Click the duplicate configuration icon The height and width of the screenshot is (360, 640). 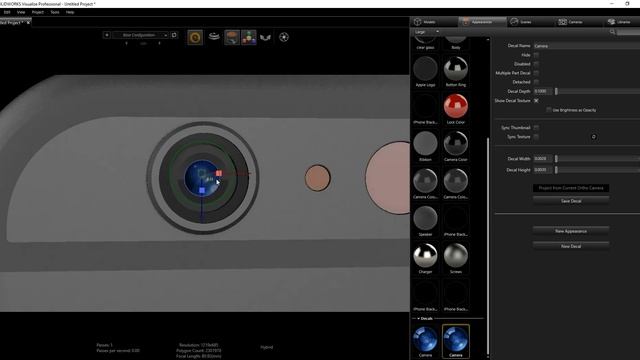[x=174, y=35]
